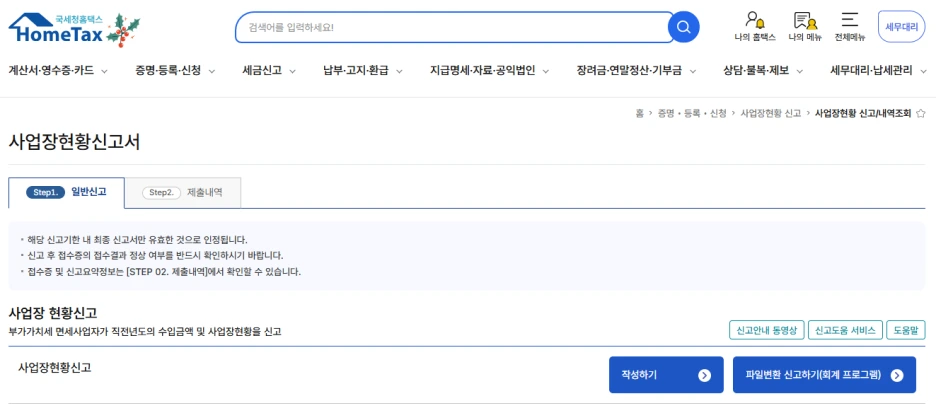Click the blue search magnifier icon
Viewport: 936px width, 413px height.
(683, 27)
